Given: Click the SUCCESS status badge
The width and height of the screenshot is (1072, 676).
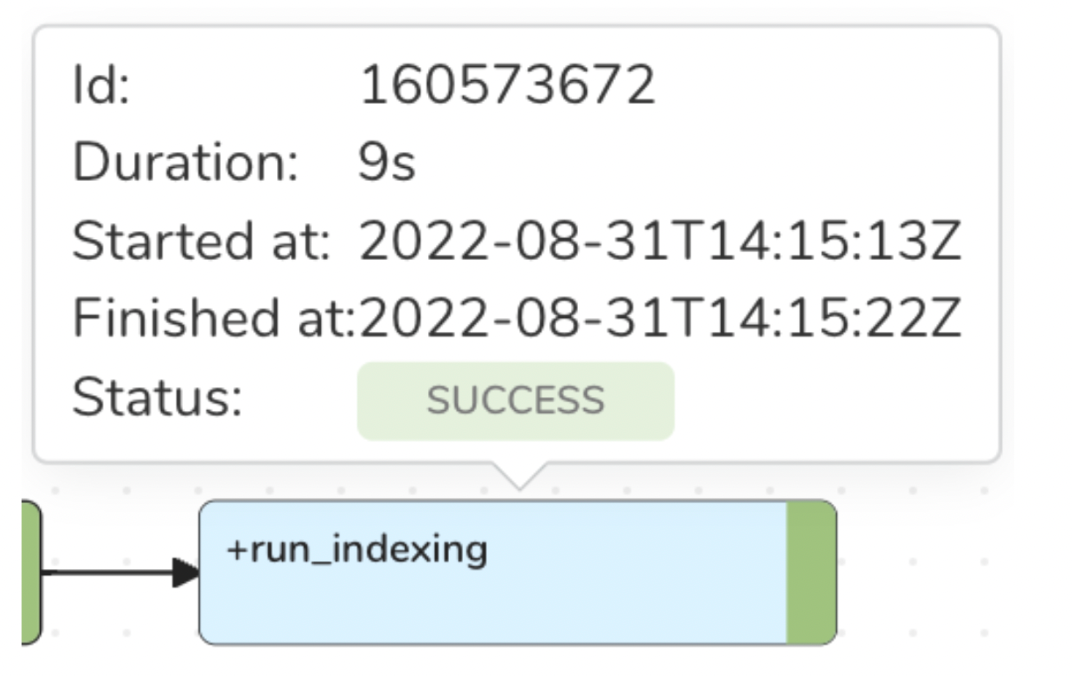Looking at the screenshot, I should 515,401.
